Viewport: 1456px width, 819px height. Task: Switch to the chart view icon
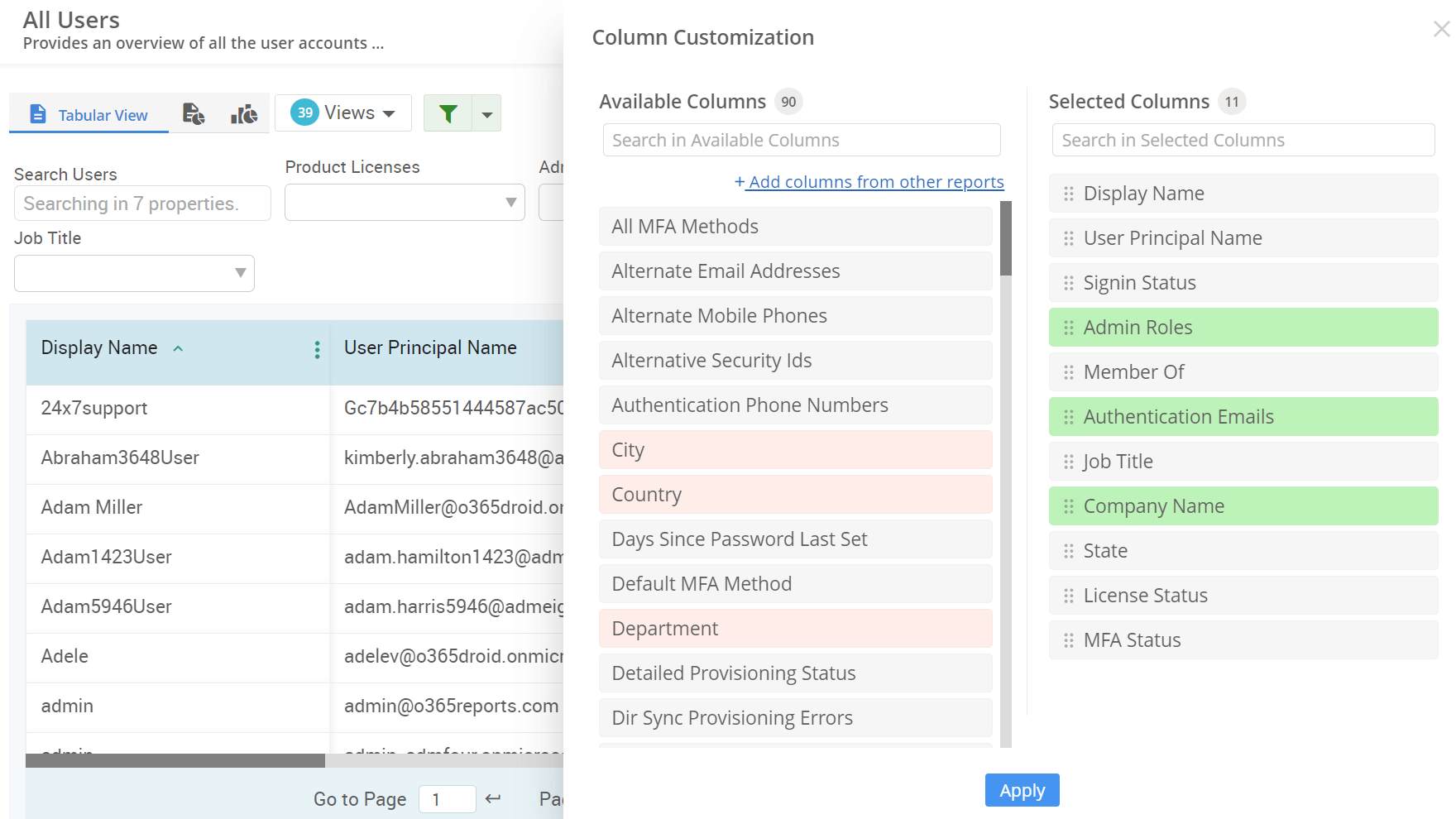[x=244, y=113]
